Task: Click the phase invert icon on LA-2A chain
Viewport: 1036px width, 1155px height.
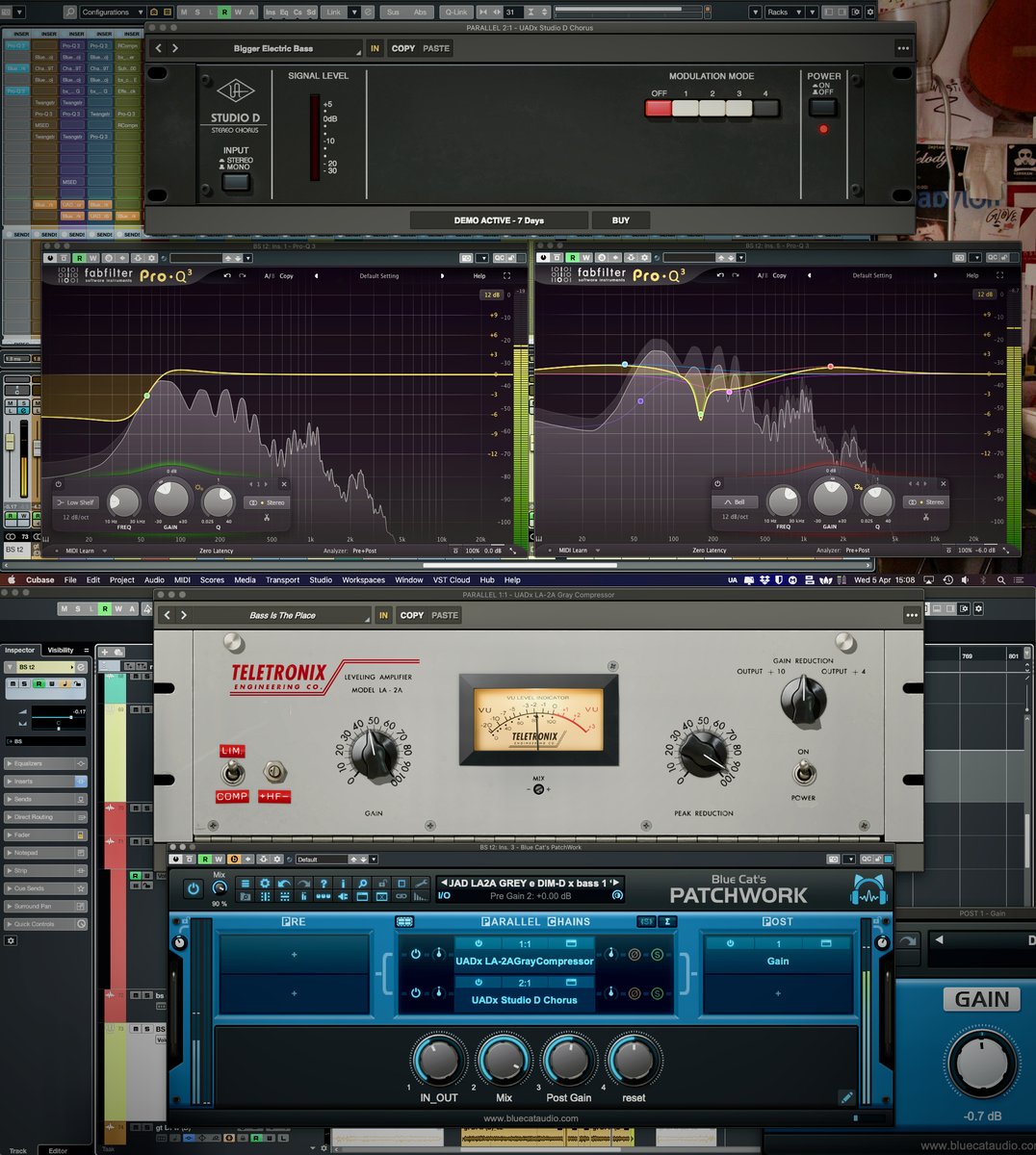Action: point(635,955)
